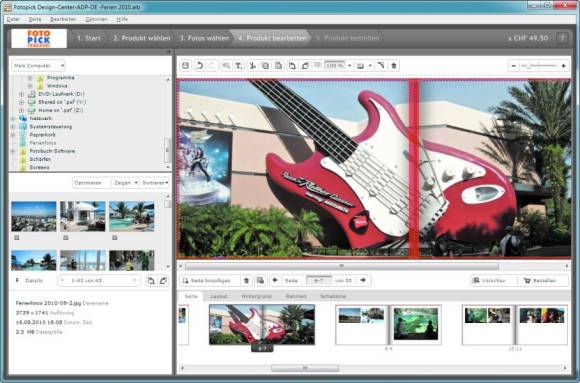The image size is (580, 383).
Task: Click the save icon in the editor toolbar
Action: [x=186, y=65]
